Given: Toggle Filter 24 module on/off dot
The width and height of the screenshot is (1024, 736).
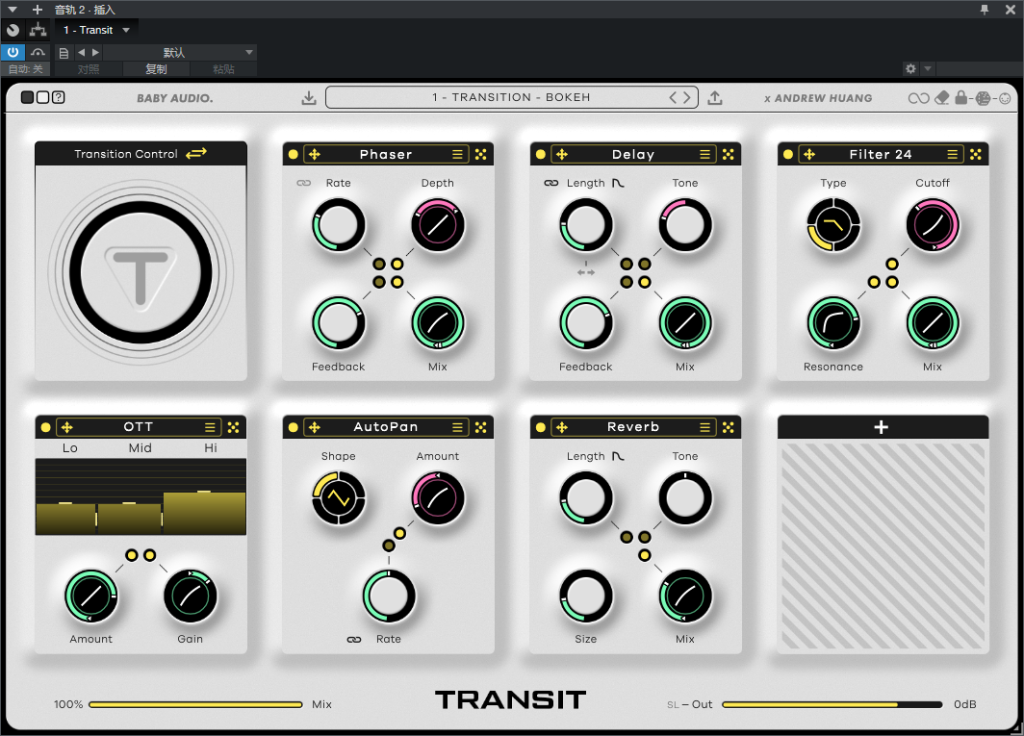Looking at the screenshot, I should [x=788, y=154].
